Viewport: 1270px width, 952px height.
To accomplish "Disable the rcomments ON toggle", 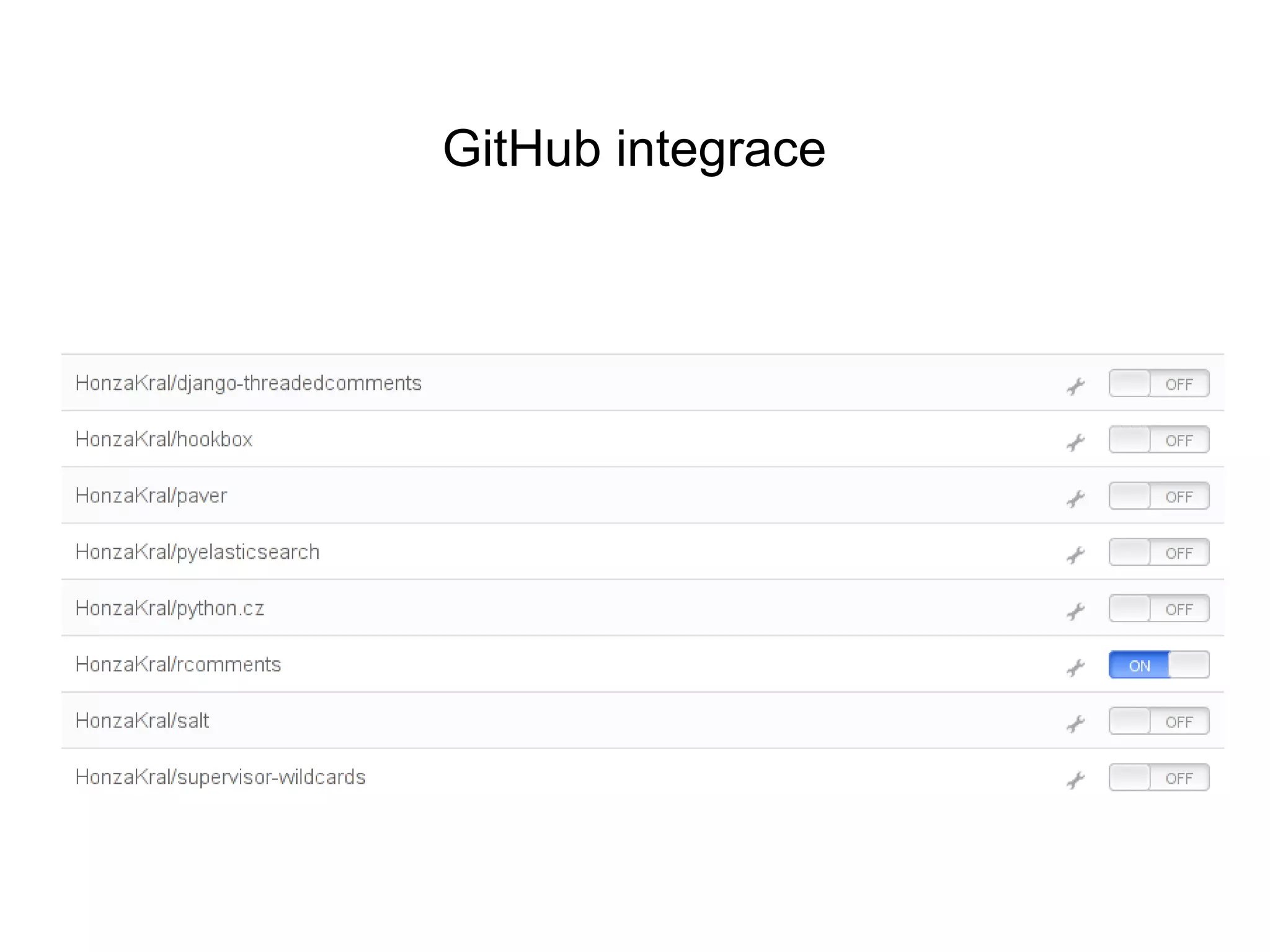I will tap(1158, 665).
